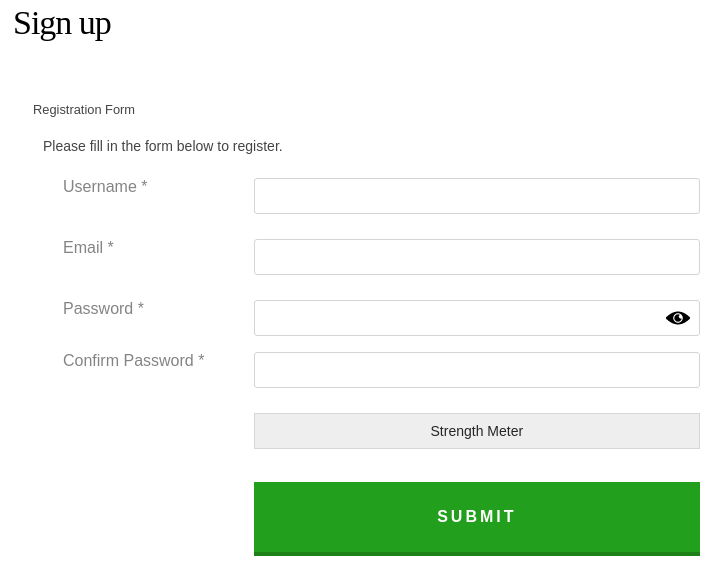This screenshot has width=709, height=566.
Task: Click the word 'Form' in the legend
Action: coord(120,110)
